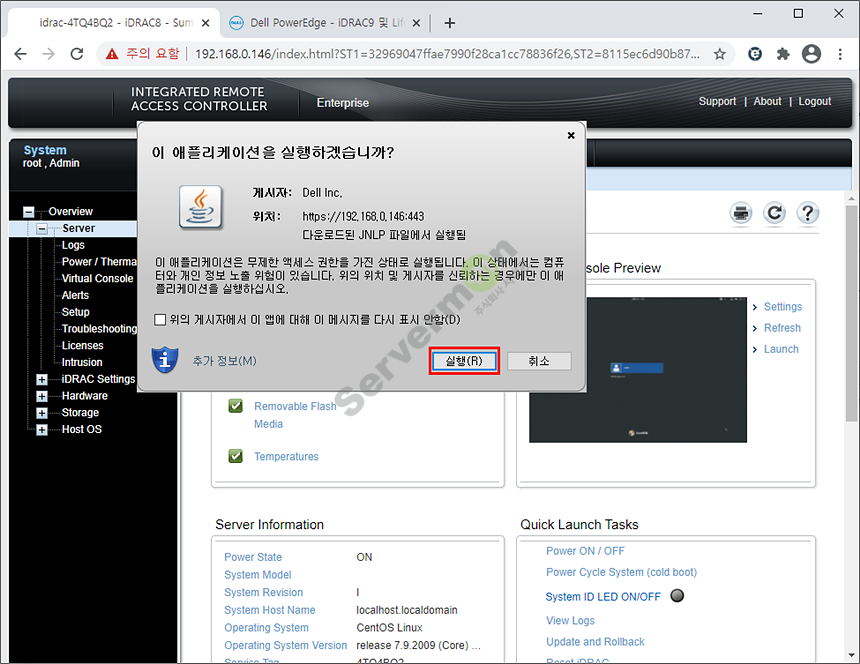Click the virtual console preview thumbnail
The height and width of the screenshot is (664, 860).
(x=637, y=370)
